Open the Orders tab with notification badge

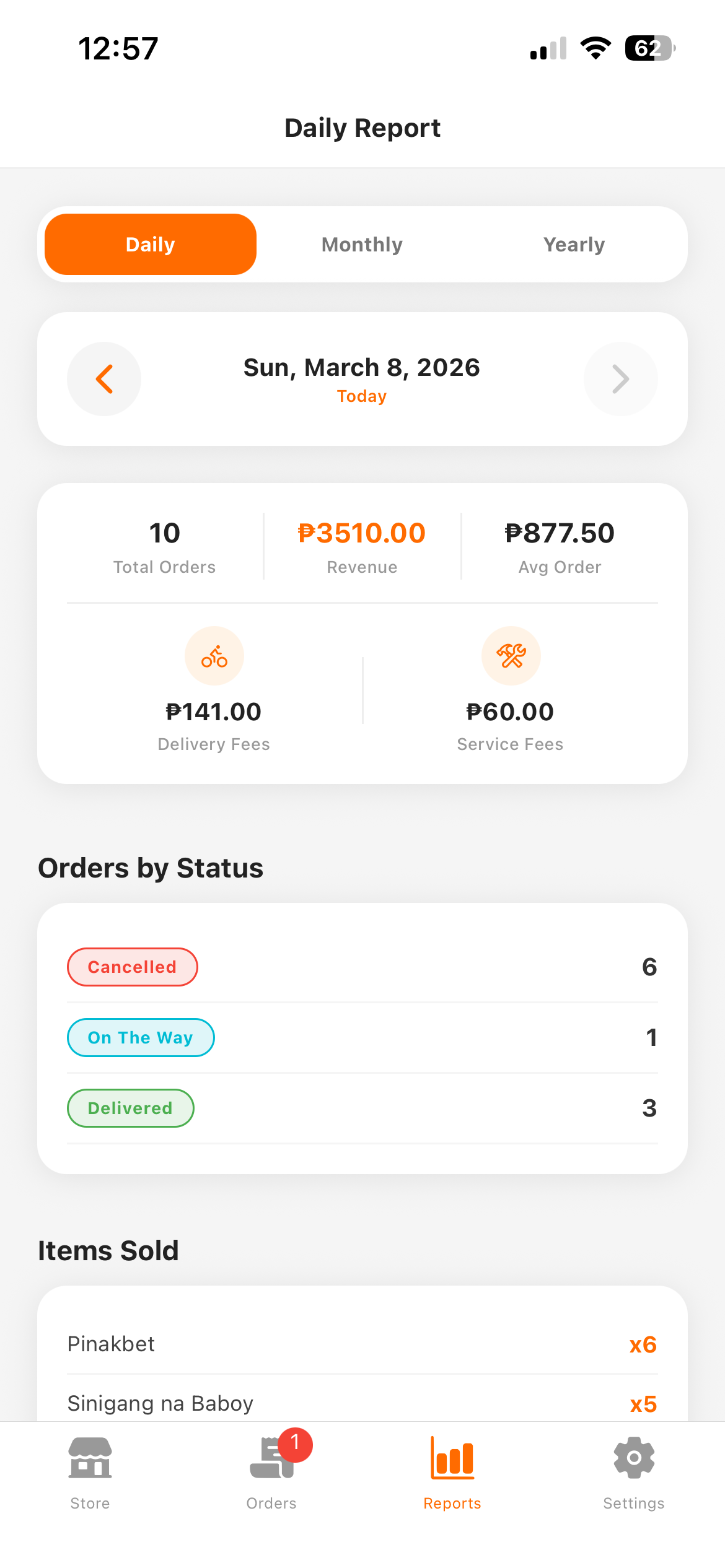pyautogui.click(x=271, y=1459)
